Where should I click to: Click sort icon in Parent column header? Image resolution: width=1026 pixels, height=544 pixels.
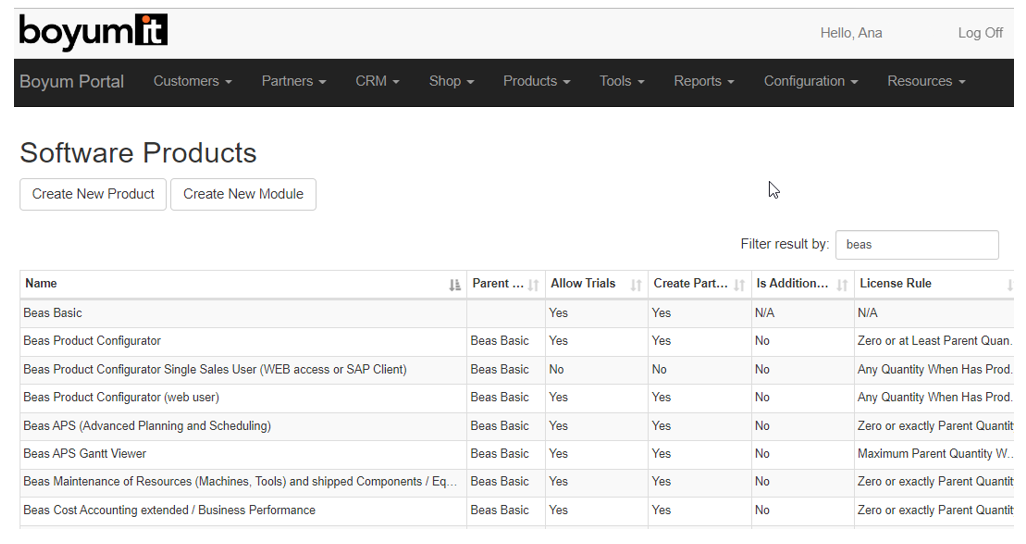[x=534, y=285]
